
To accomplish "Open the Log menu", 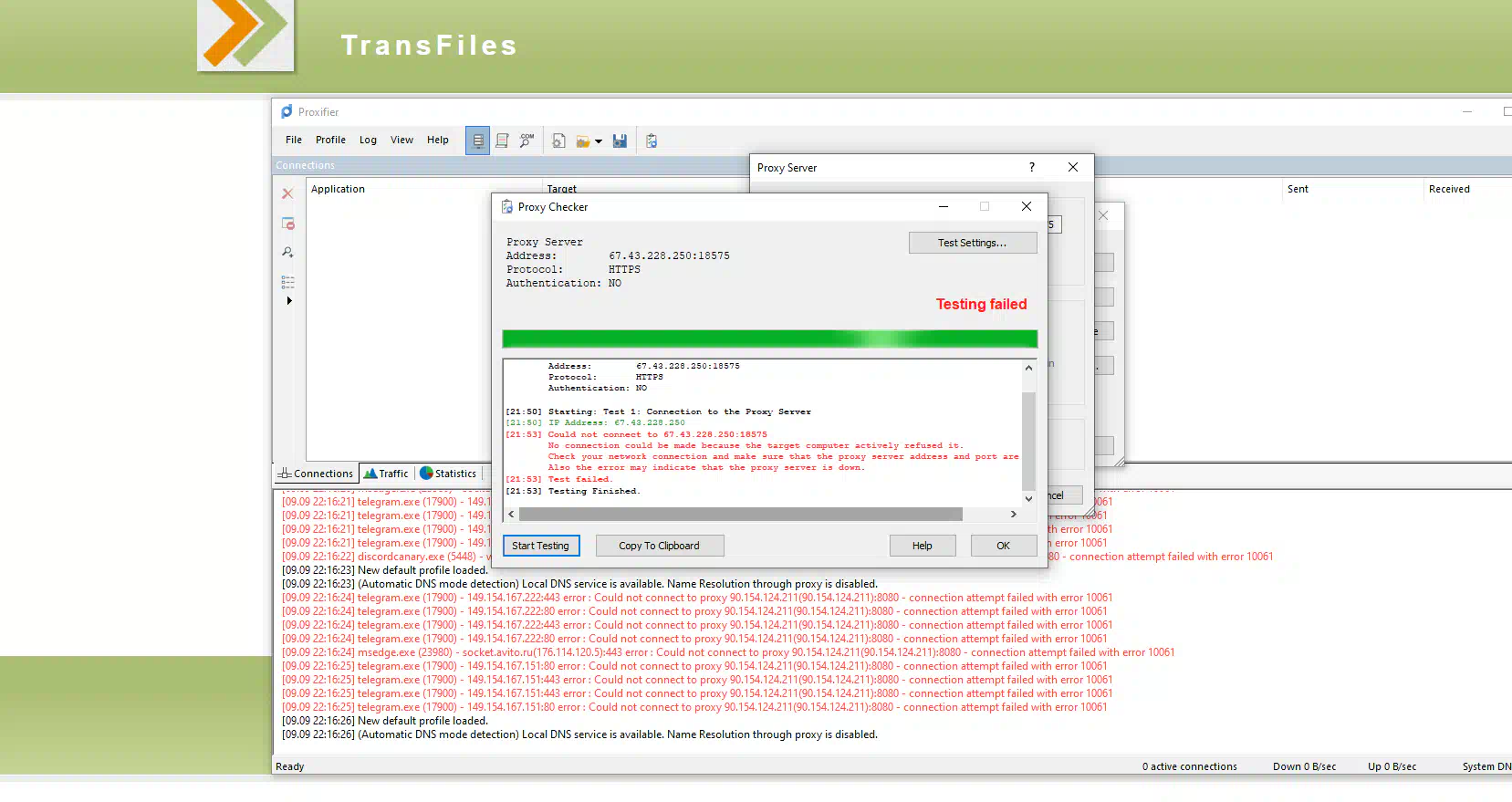I will 368,140.
